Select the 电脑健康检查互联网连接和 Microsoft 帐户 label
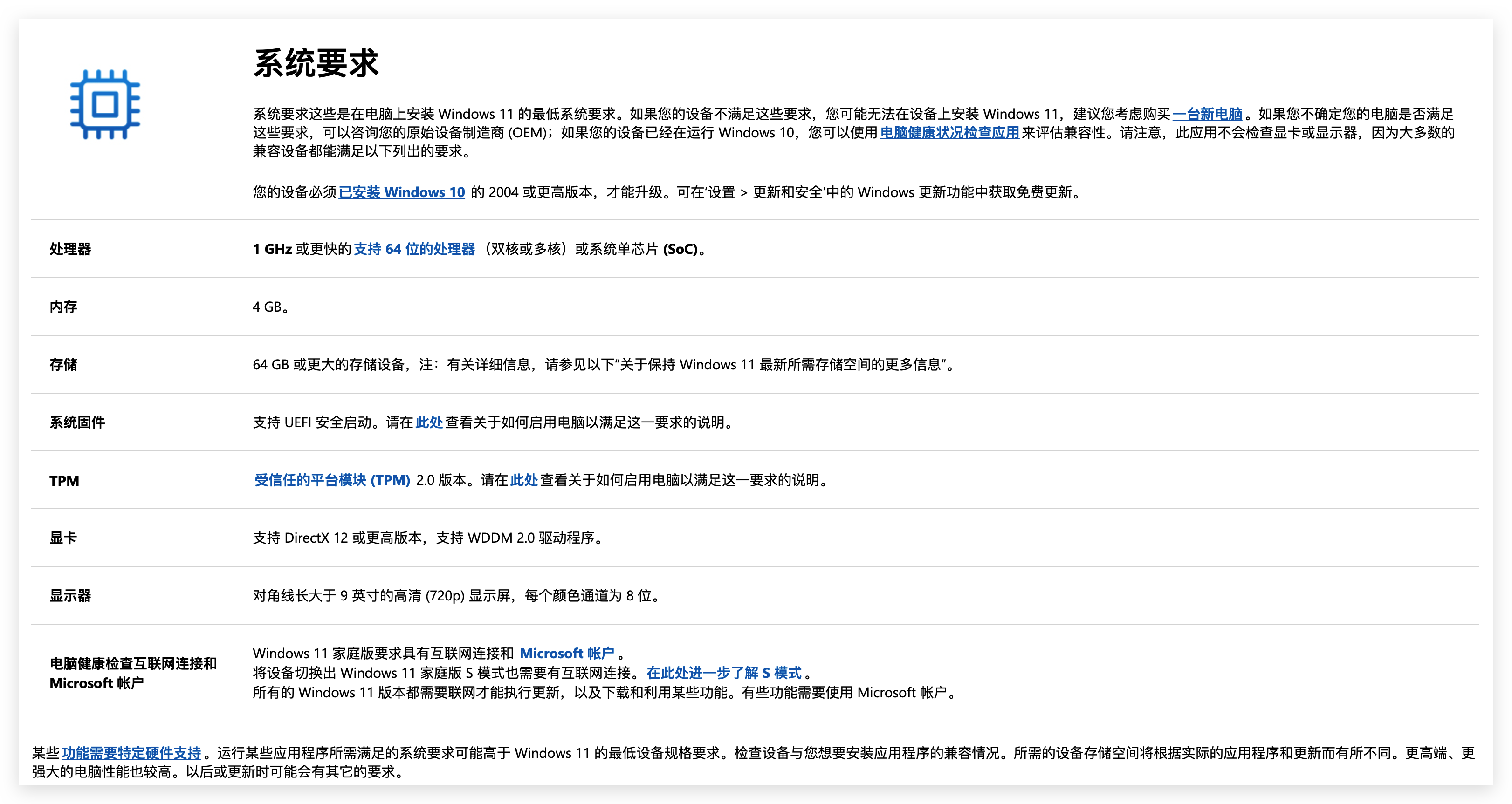The height and width of the screenshot is (804, 1512). pyautogui.click(x=133, y=673)
